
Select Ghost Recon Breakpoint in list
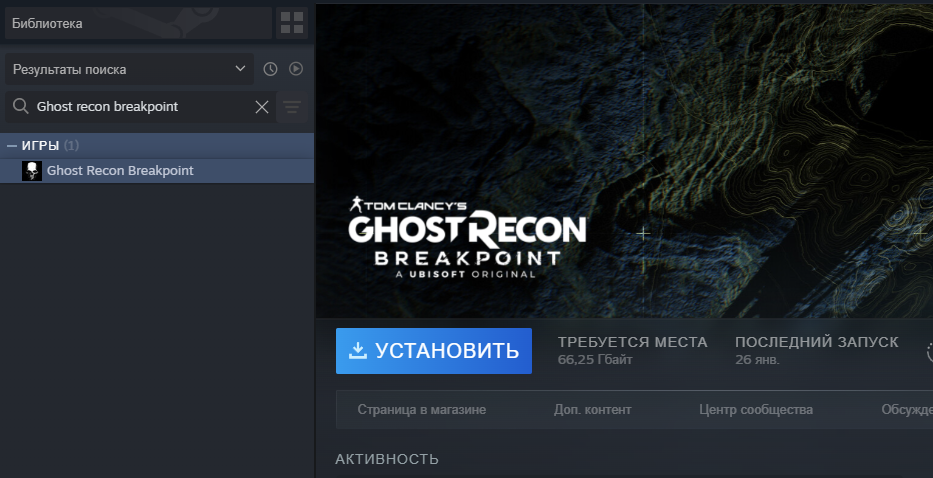157,171
